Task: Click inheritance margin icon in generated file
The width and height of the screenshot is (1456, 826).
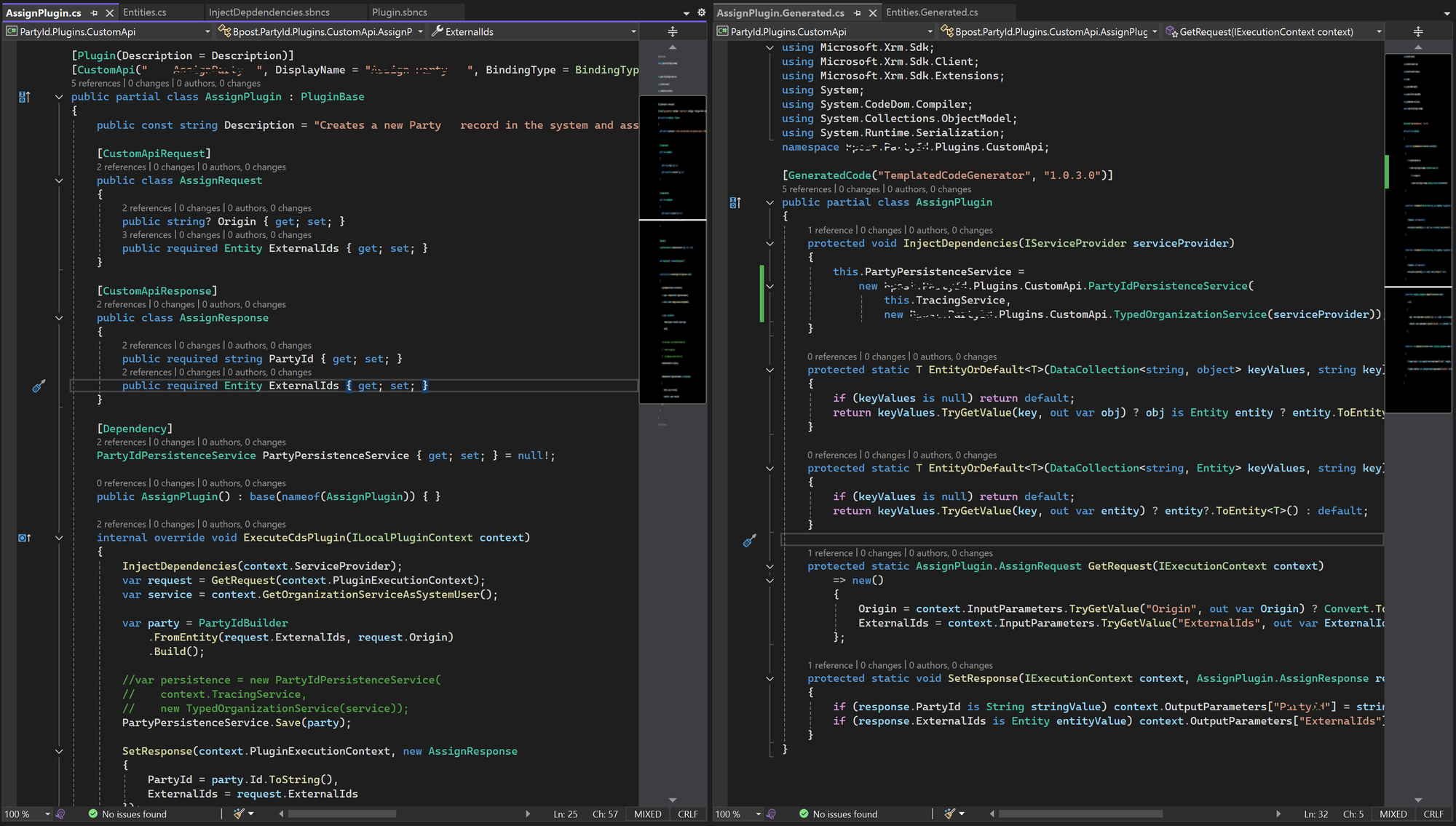Action: pyautogui.click(x=735, y=203)
